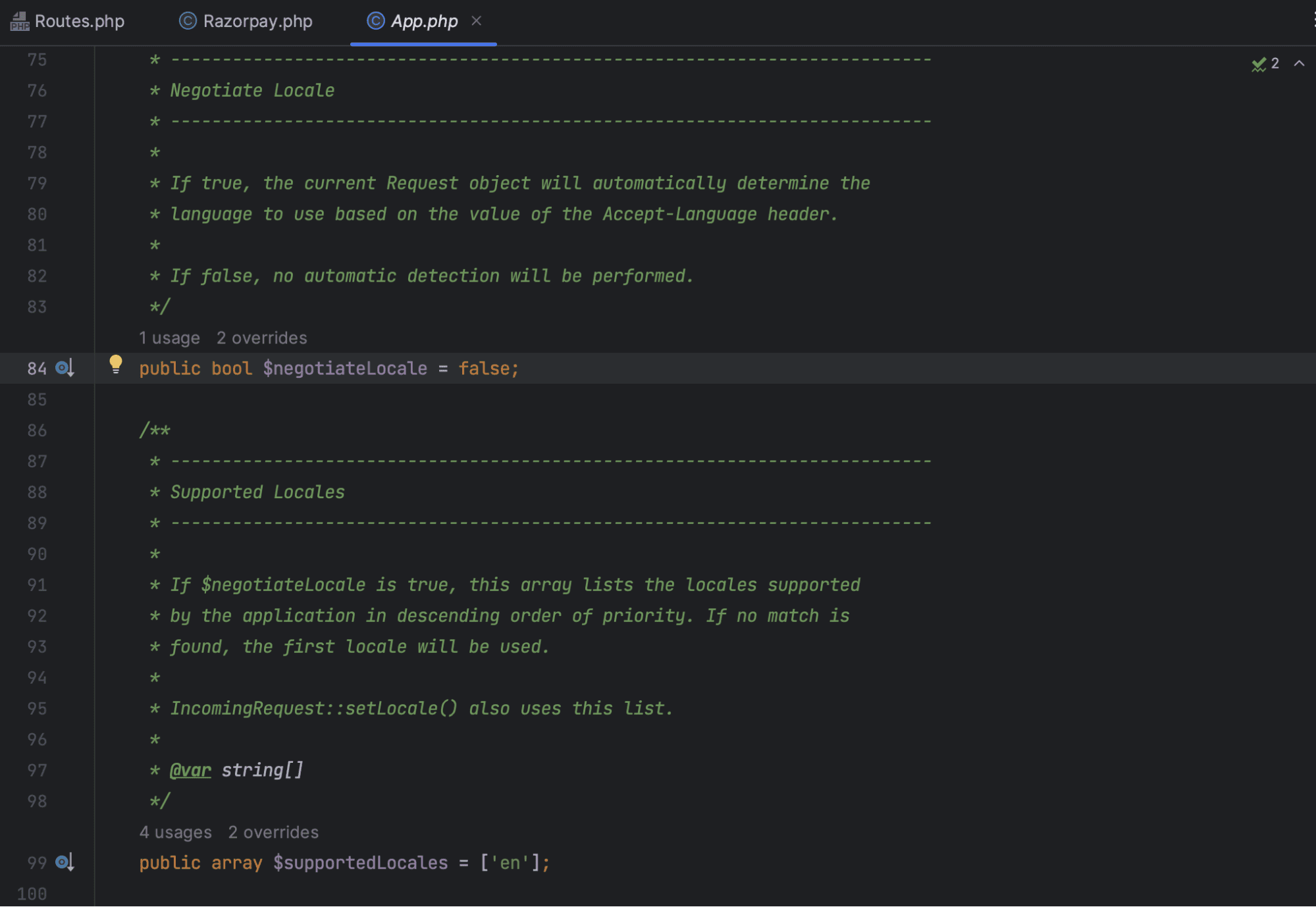Switch to the Razorpay.php tab
This screenshot has width=1316, height=907.
(257, 21)
